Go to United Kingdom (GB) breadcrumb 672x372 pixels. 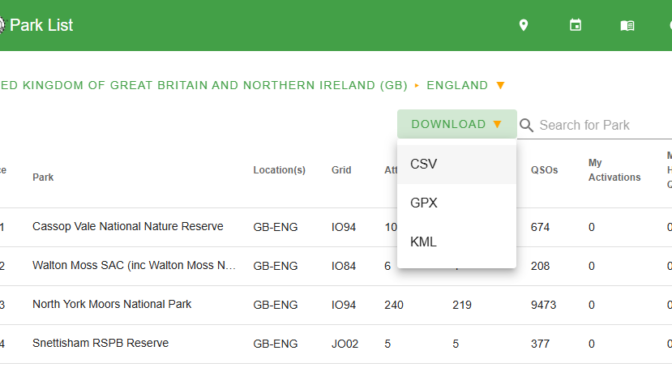[204, 85]
